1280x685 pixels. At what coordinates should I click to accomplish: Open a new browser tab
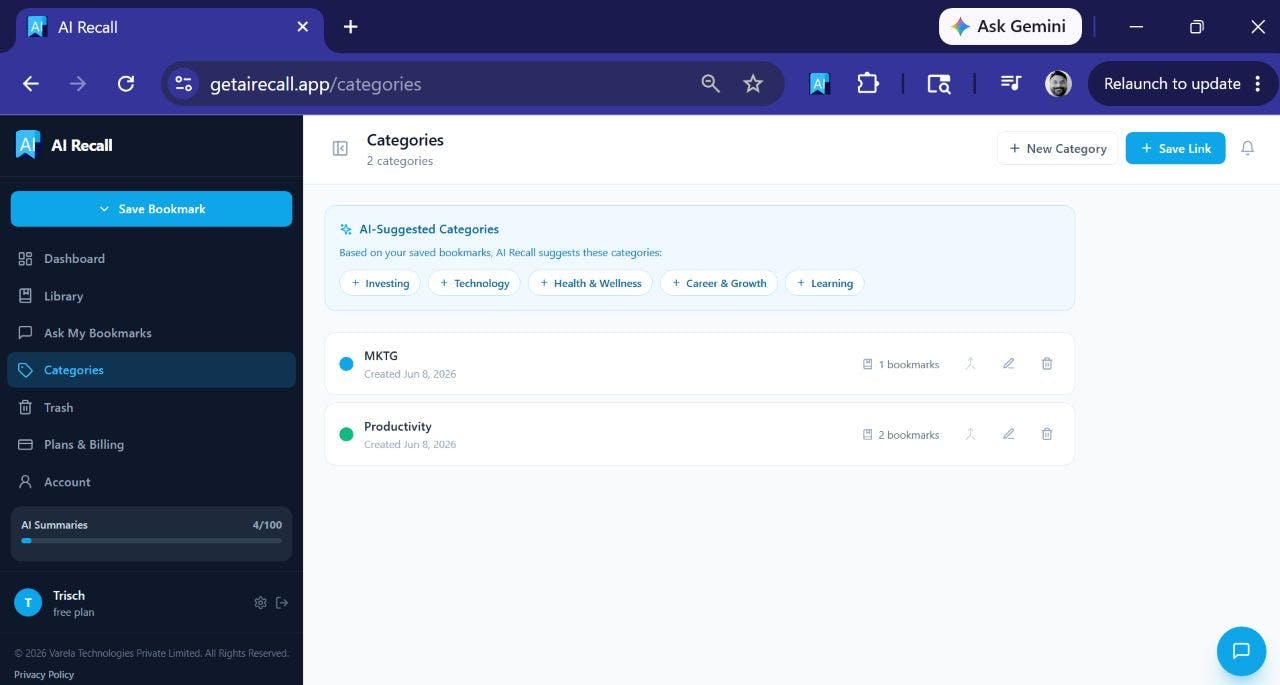pos(350,27)
